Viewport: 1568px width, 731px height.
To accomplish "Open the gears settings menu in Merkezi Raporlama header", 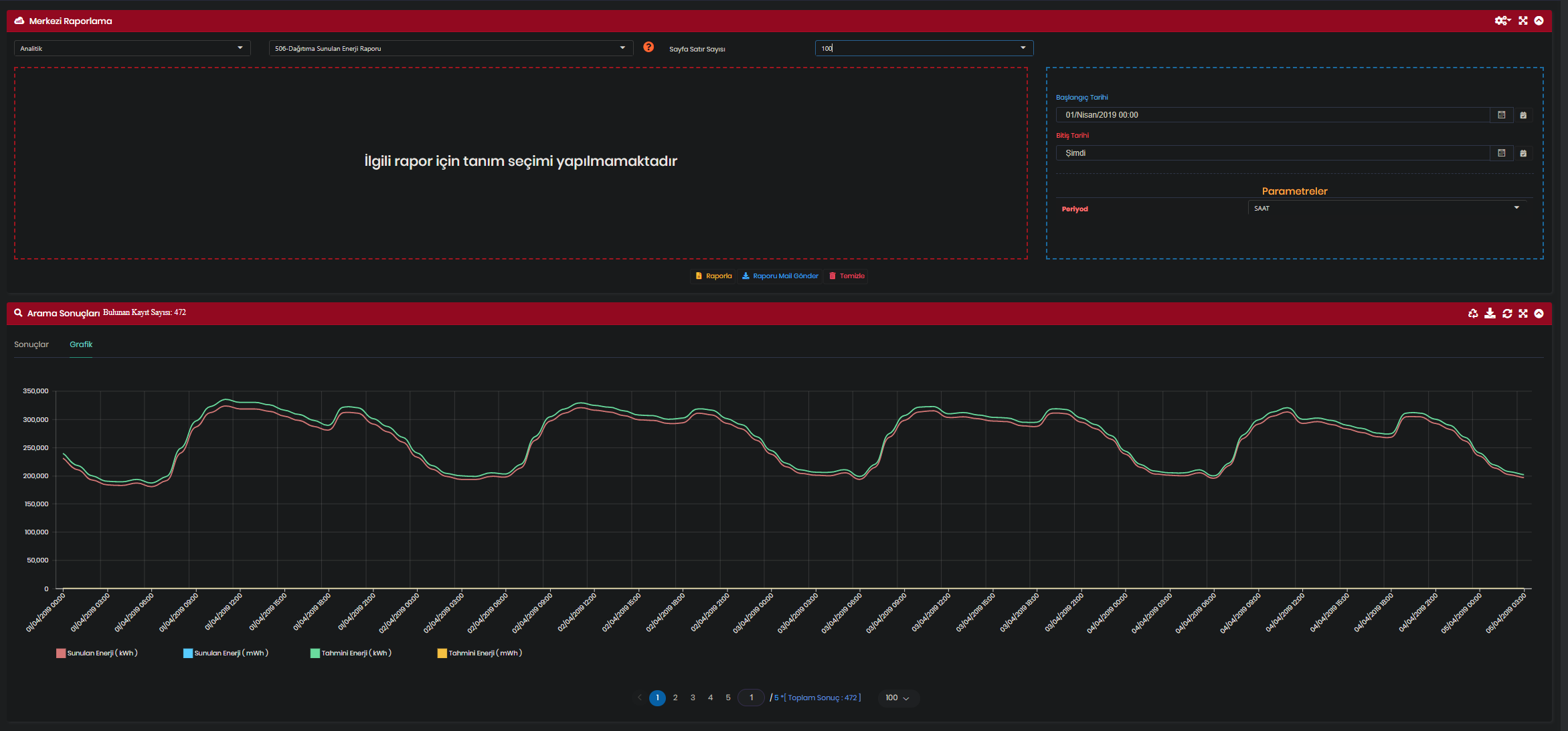I will [x=1502, y=21].
